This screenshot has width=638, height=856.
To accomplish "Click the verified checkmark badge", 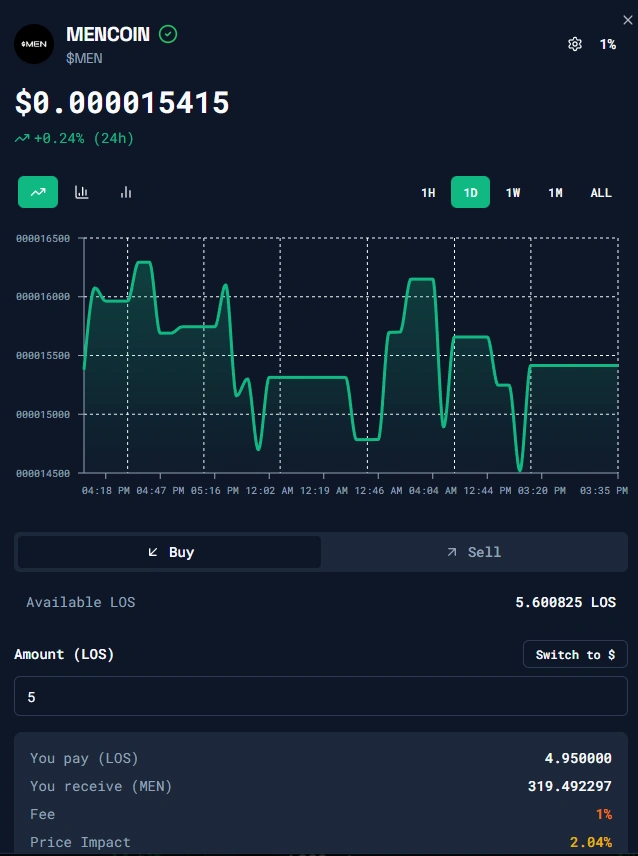I will (x=169, y=34).
